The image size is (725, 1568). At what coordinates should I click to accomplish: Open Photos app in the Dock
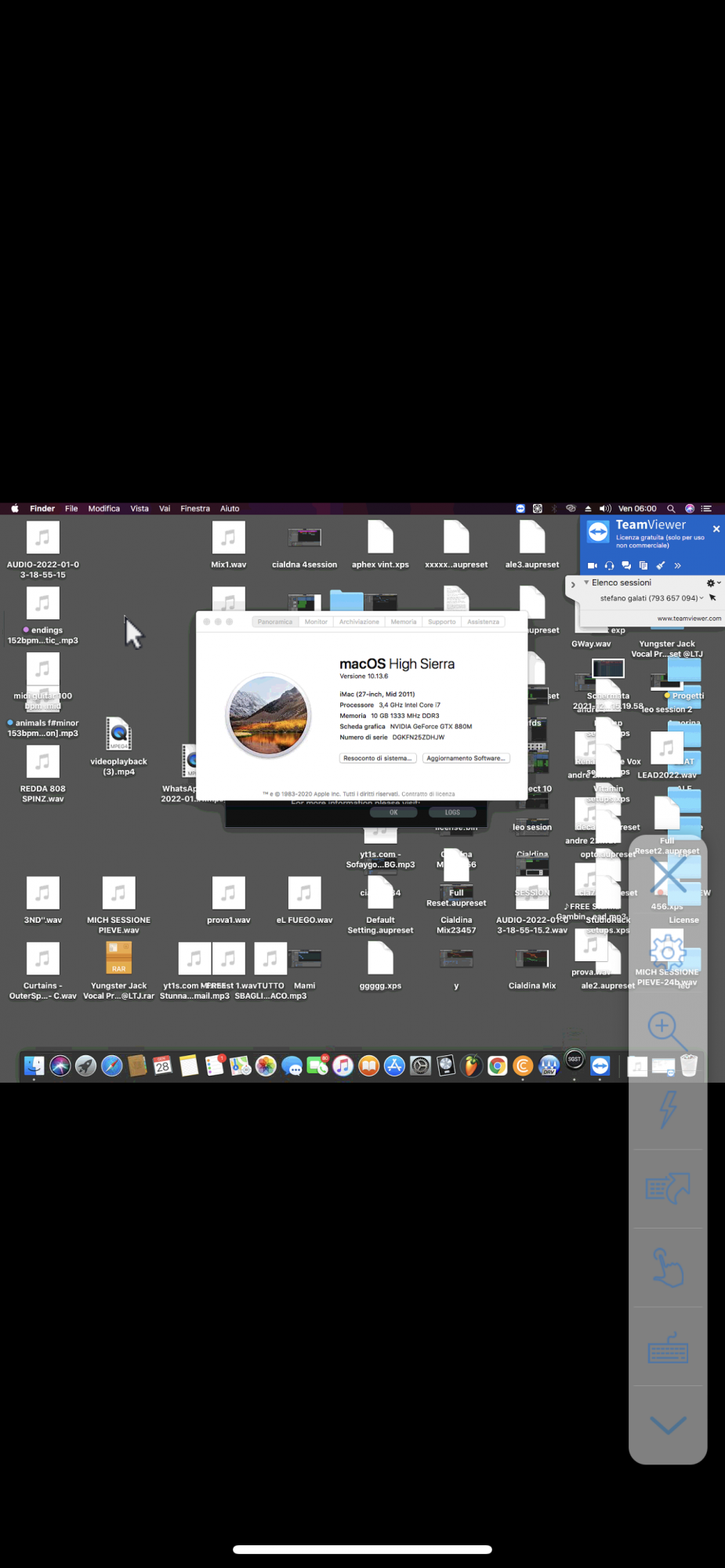(266, 1065)
